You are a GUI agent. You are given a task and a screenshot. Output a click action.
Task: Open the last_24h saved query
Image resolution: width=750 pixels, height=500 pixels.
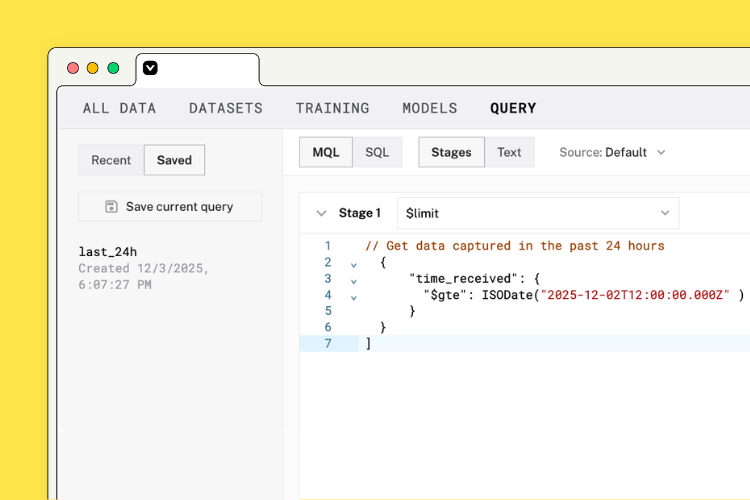tap(108, 252)
